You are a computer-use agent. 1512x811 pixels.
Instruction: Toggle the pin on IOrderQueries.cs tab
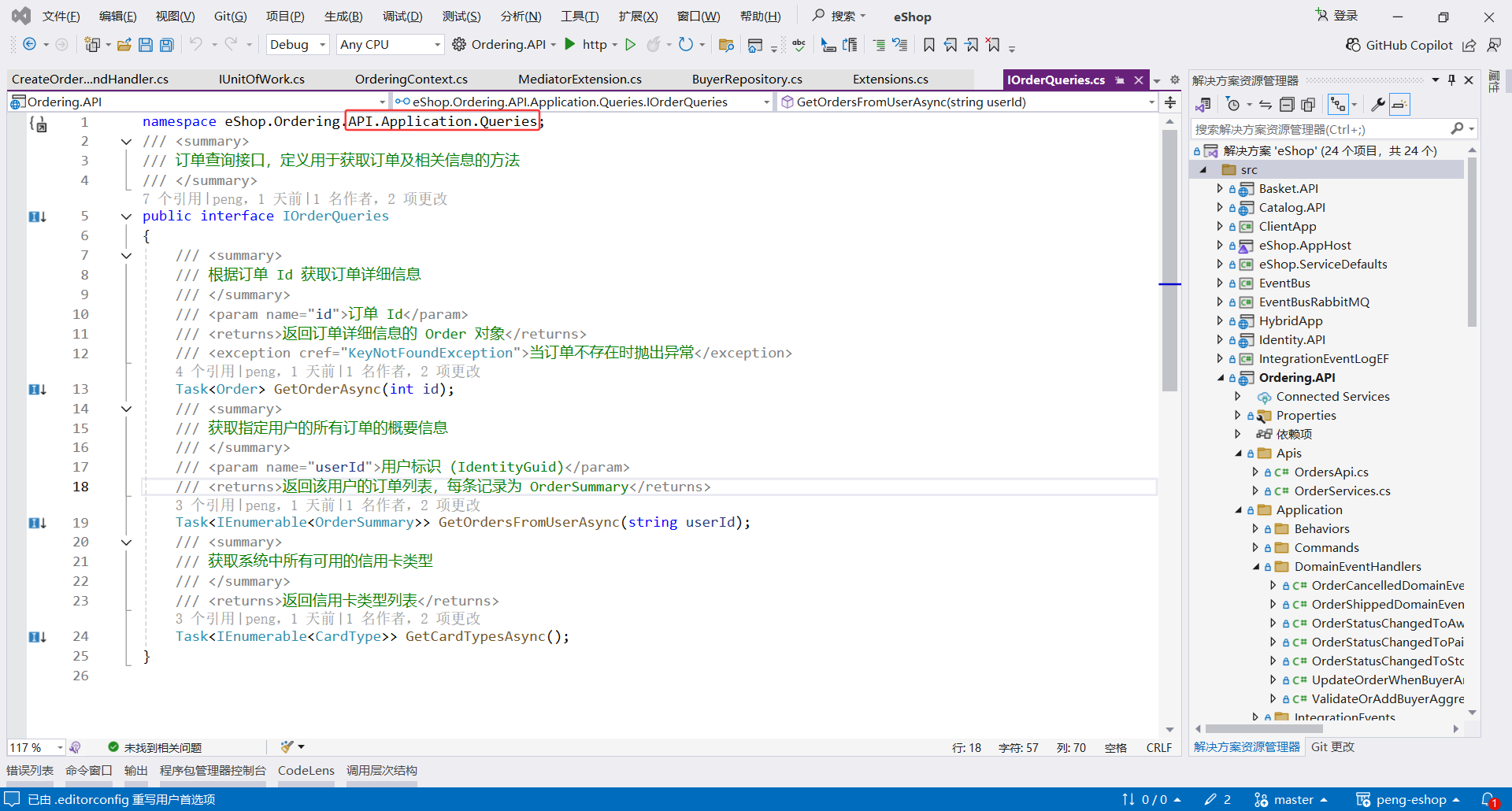(1120, 79)
